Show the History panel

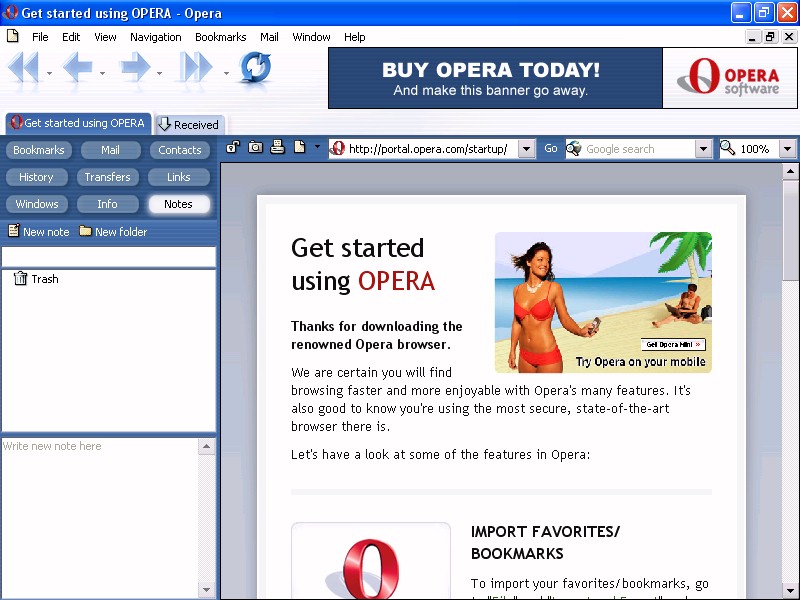point(36,177)
